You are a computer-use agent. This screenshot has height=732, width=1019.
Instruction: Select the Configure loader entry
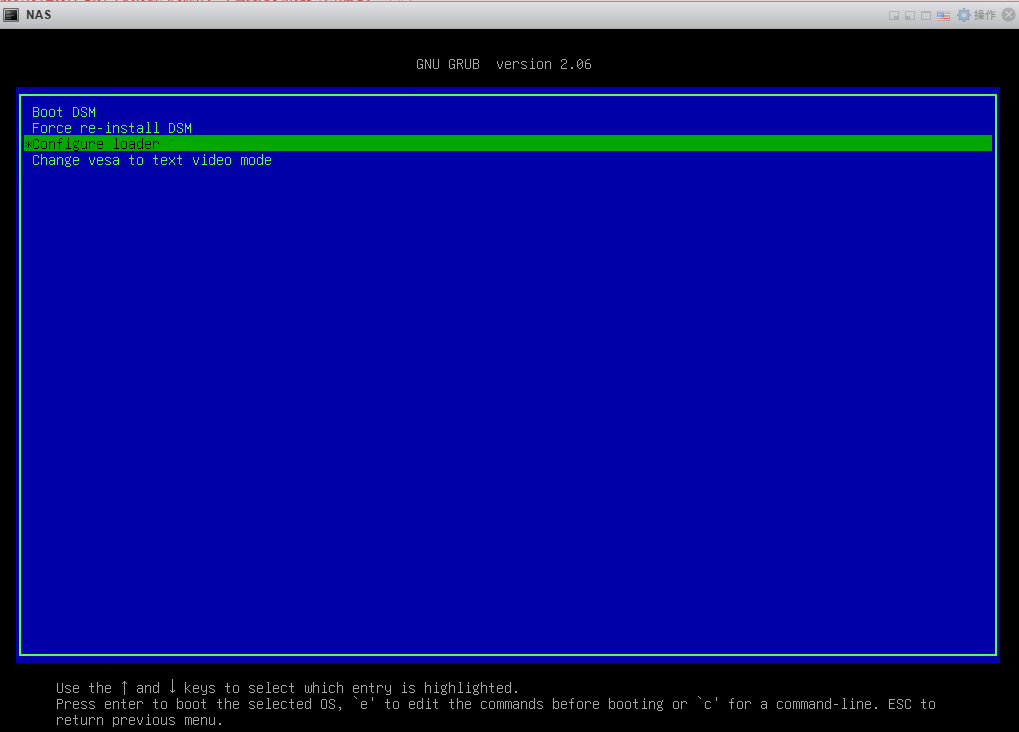tap(508, 144)
